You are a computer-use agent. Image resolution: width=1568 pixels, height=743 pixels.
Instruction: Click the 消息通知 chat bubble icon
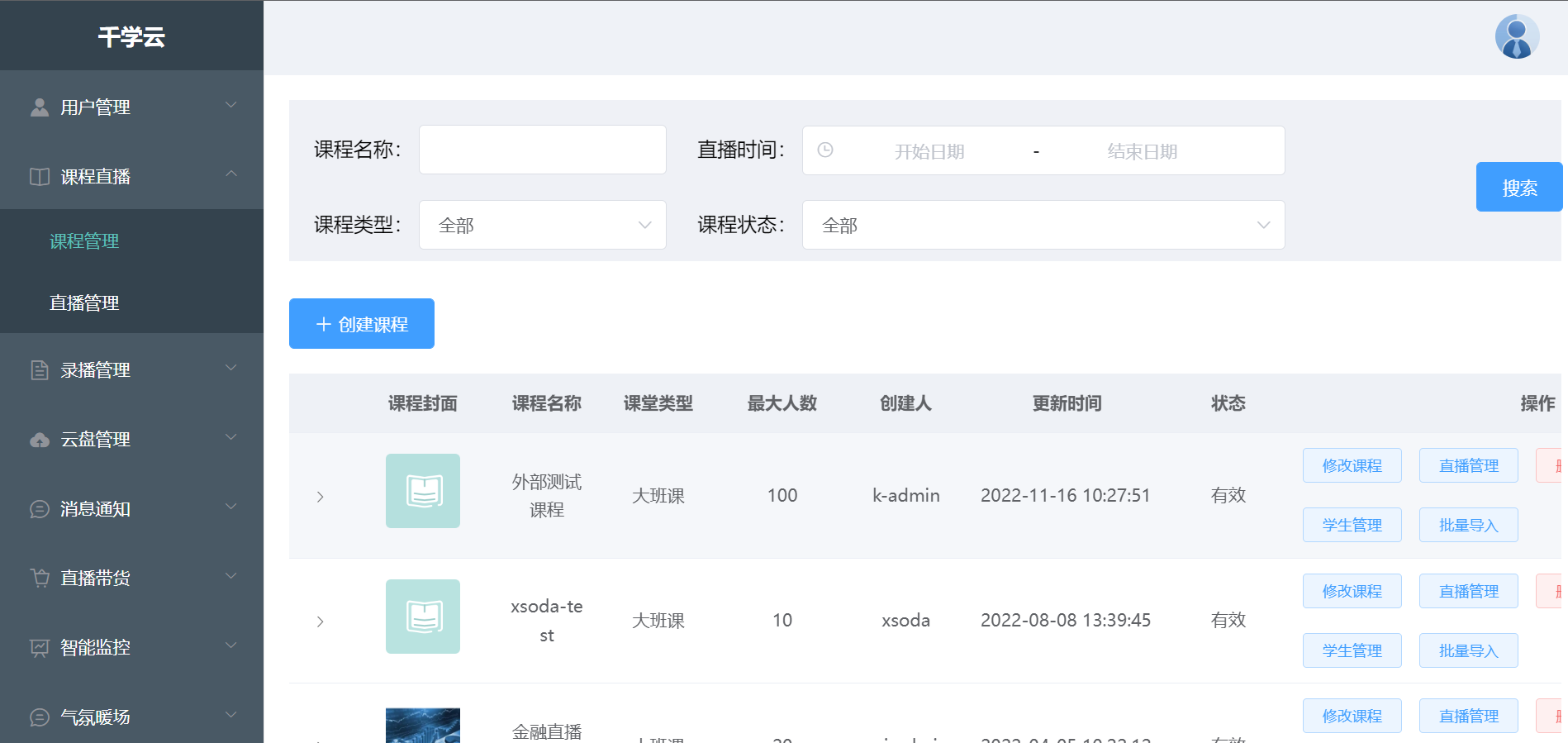point(40,509)
